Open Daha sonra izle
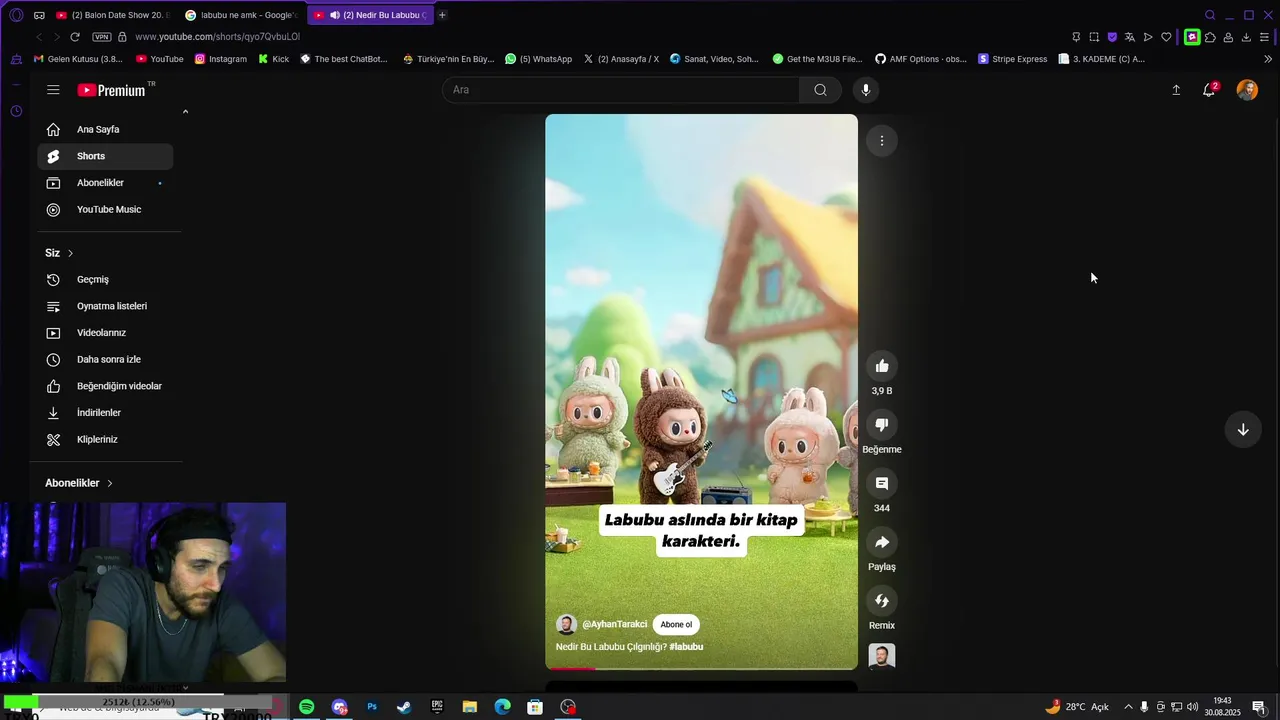 click(x=105, y=359)
